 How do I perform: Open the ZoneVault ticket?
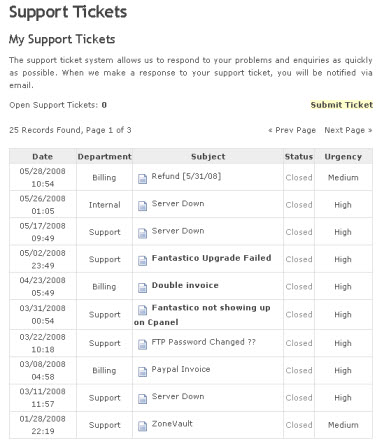(172, 424)
